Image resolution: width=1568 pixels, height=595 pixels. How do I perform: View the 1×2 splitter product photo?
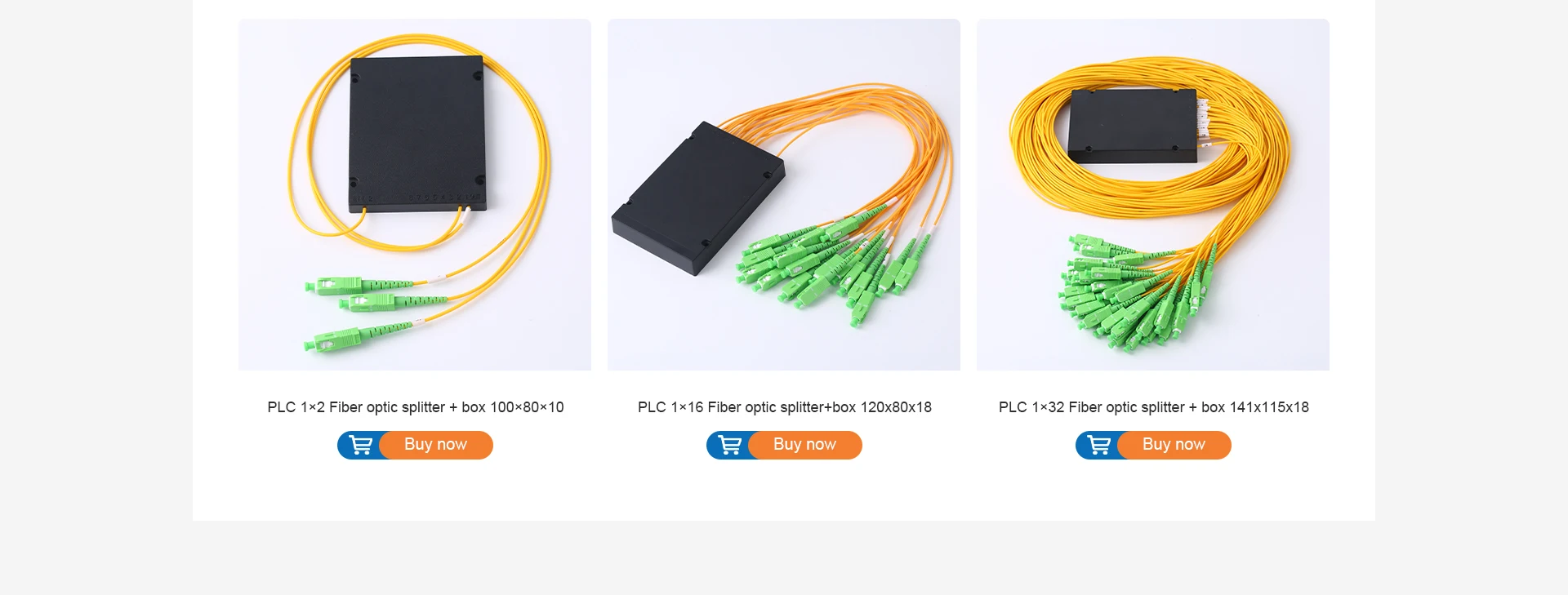(415, 194)
